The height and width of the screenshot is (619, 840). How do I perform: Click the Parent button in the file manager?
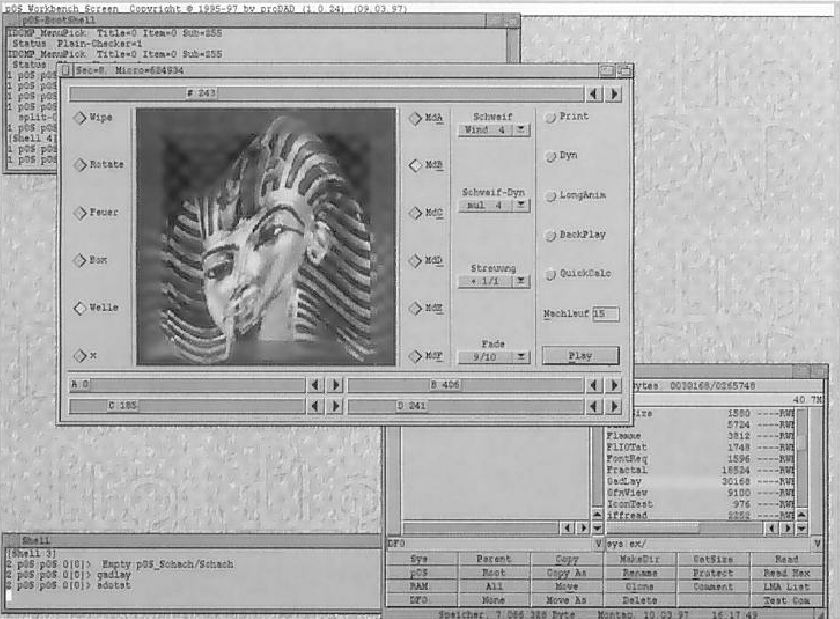coord(493,559)
